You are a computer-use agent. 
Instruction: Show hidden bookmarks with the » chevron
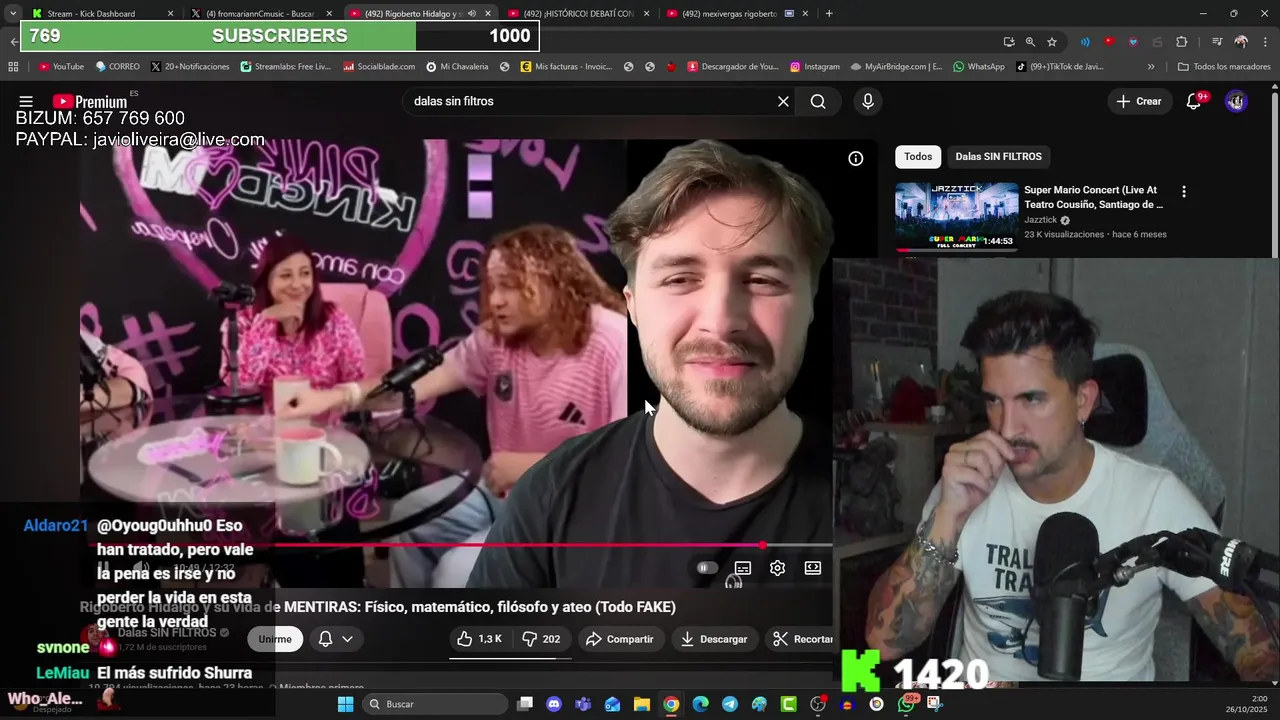pyautogui.click(x=1151, y=67)
